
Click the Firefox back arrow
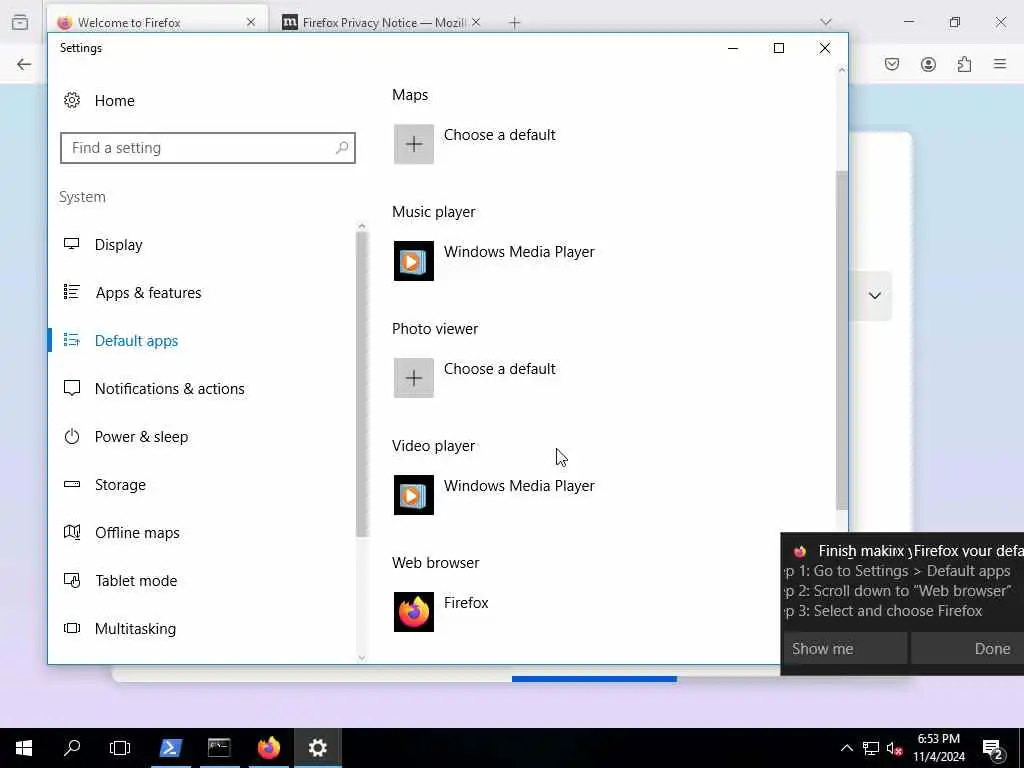24,64
